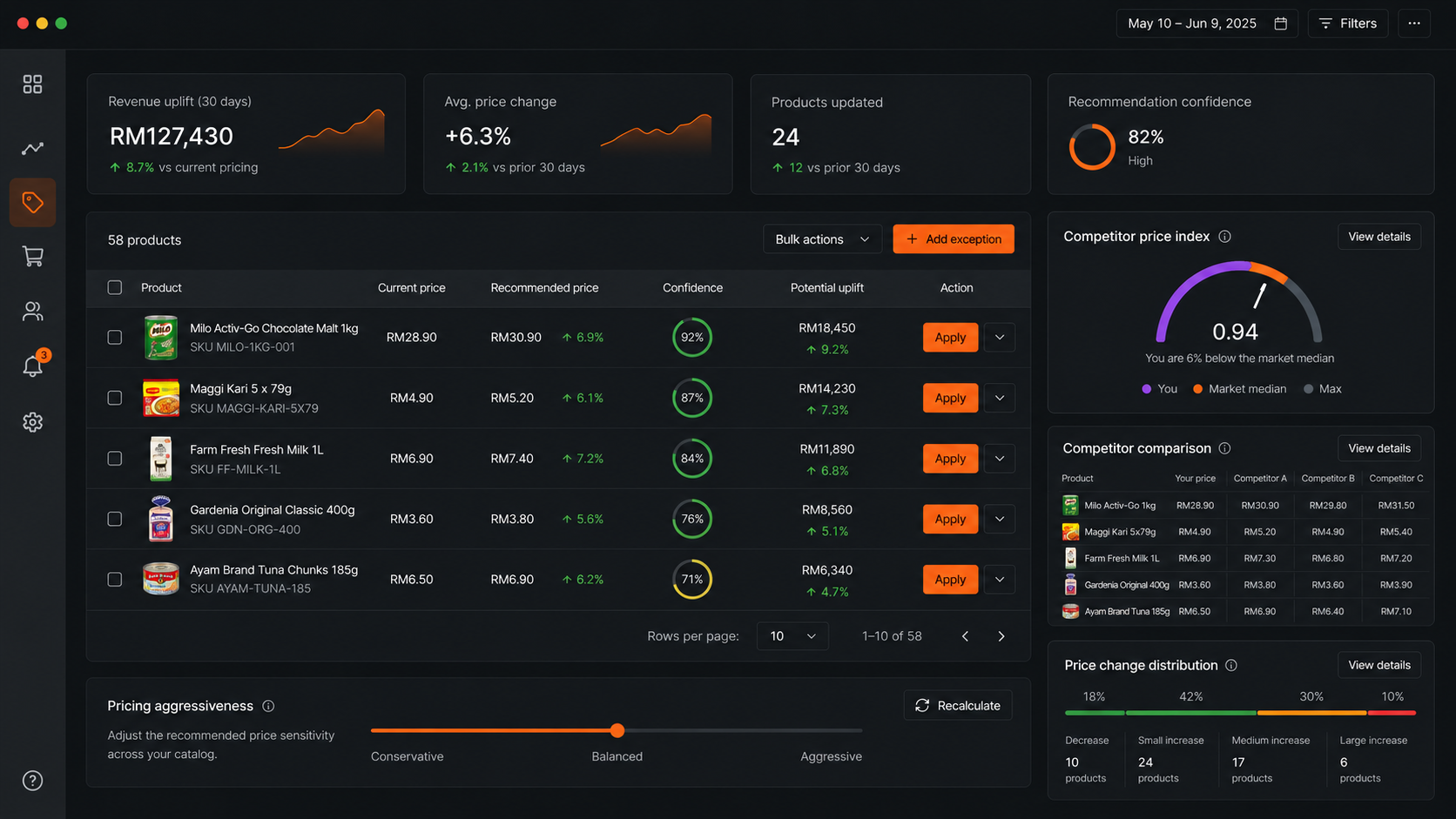Show info for Competitor price index
1456x819 pixels.
(x=1224, y=237)
